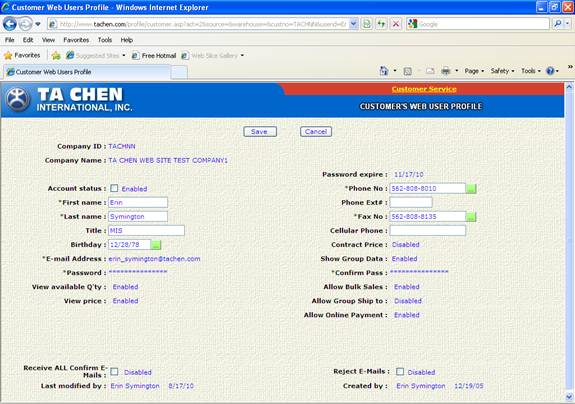Click the page scrollbar up arrow
This screenshot has height=404, width=575.
click(569, 87)
